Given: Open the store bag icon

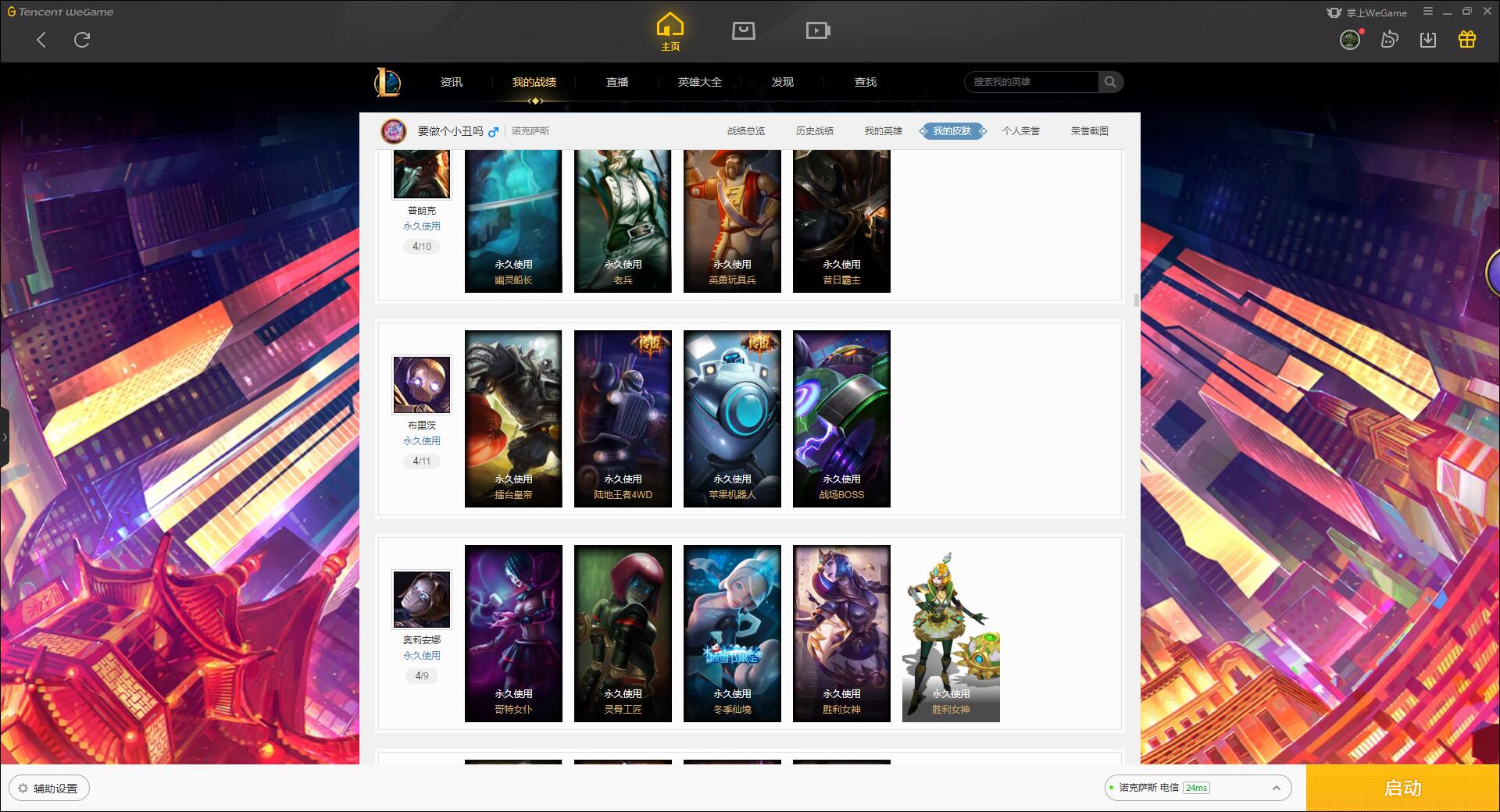Looking at the screenshot, I should (744, 30).
